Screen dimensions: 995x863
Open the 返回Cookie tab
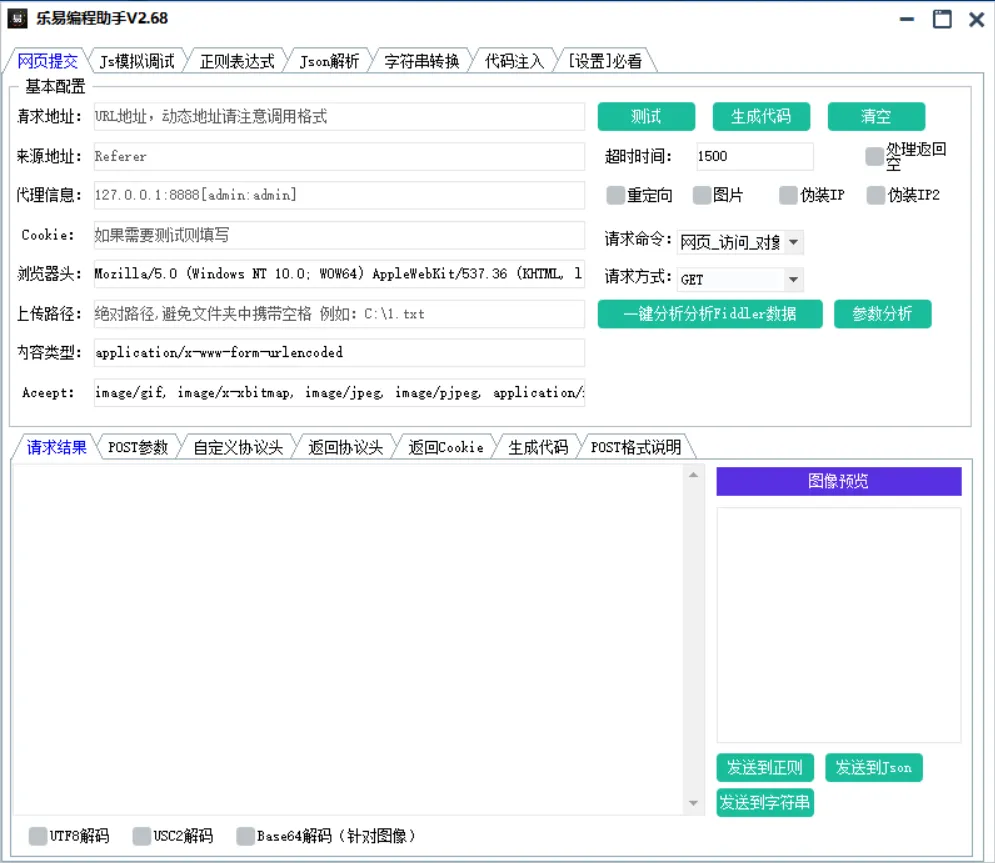[444, 446]
